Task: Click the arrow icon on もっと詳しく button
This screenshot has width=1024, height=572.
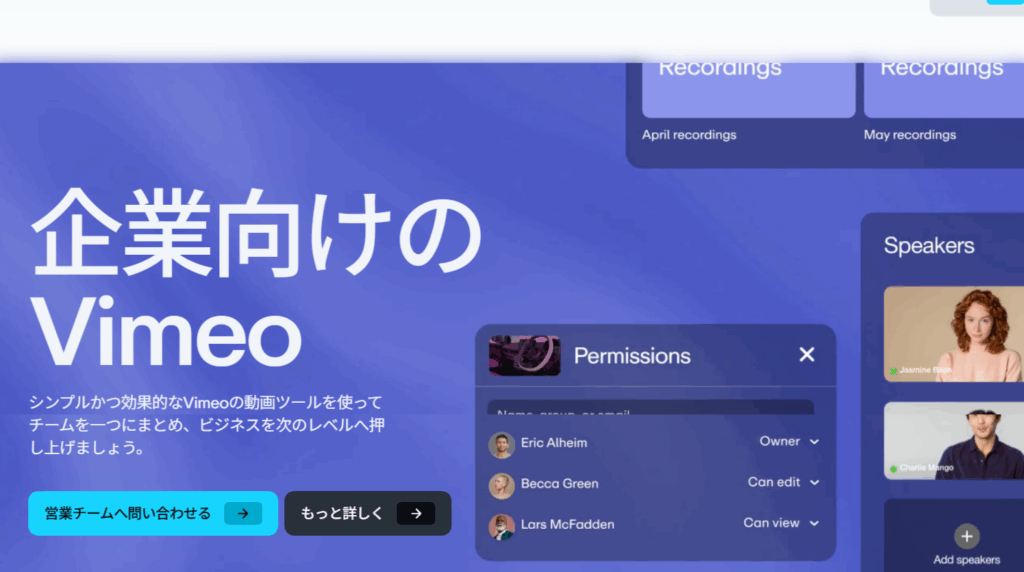Action: click(x=416, y=514)
